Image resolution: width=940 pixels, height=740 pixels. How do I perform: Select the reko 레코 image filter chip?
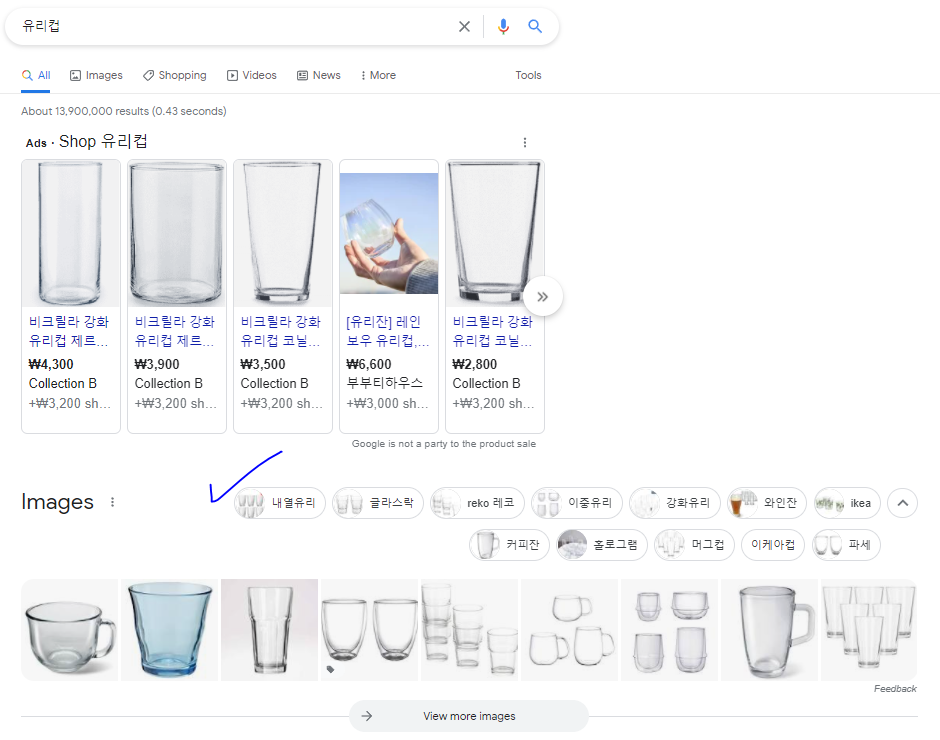click(477, 503)
